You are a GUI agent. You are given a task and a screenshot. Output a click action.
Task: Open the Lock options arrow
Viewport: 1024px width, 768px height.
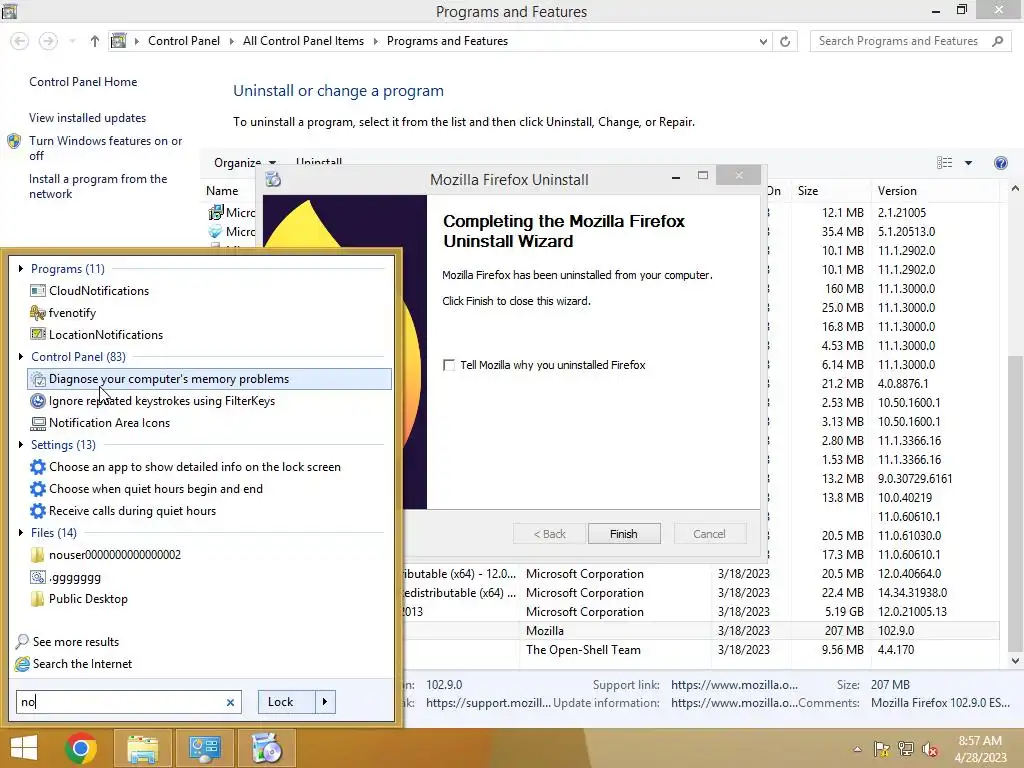pos(325,702)
